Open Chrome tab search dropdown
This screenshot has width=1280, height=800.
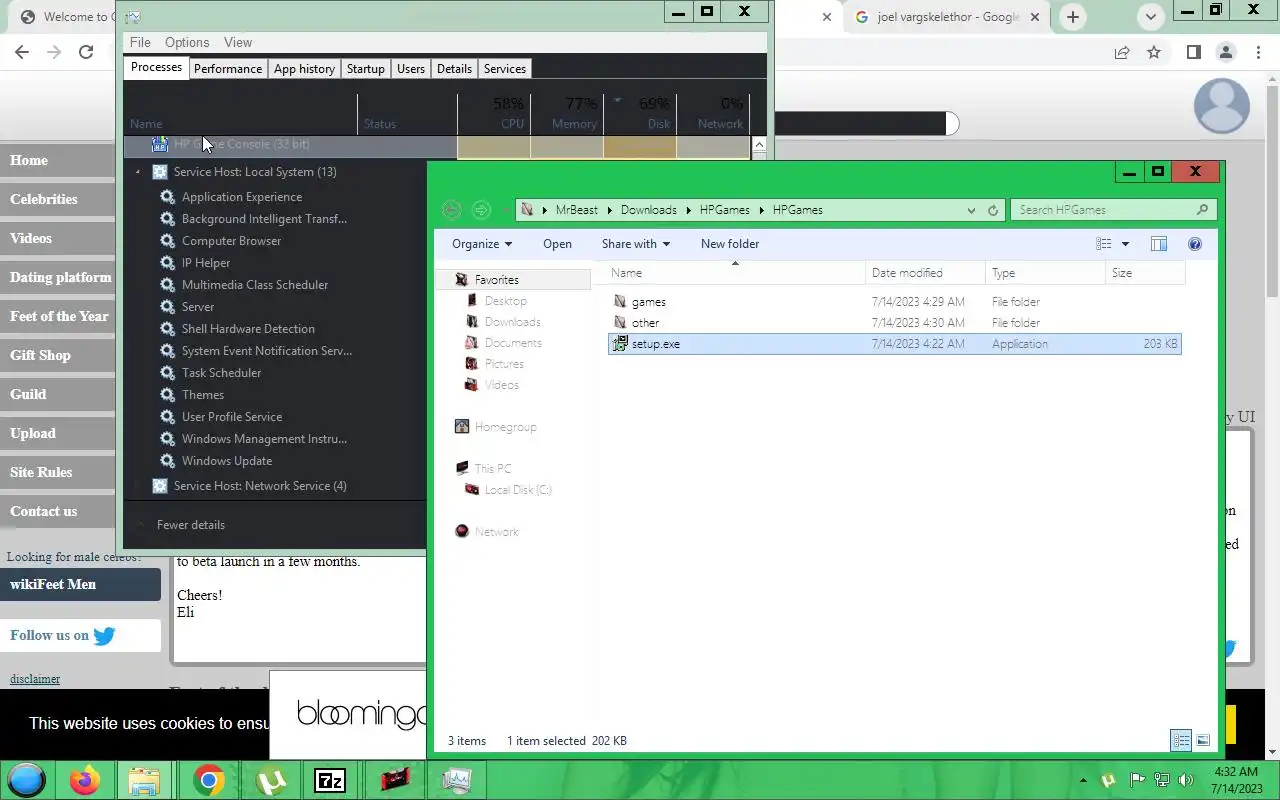1151,17
